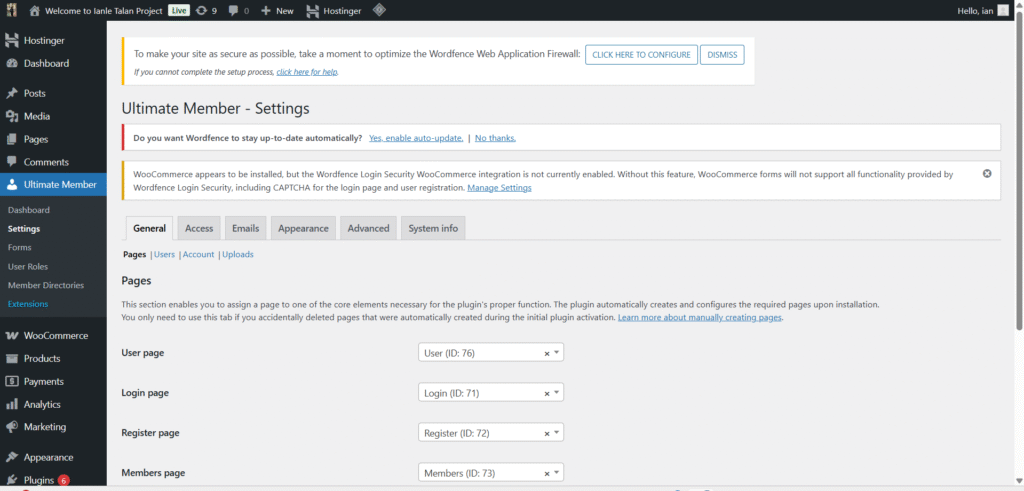Dismiss the WooCommerce integration notice
This screenshot has width=1024, height=491.
(987, 173)
